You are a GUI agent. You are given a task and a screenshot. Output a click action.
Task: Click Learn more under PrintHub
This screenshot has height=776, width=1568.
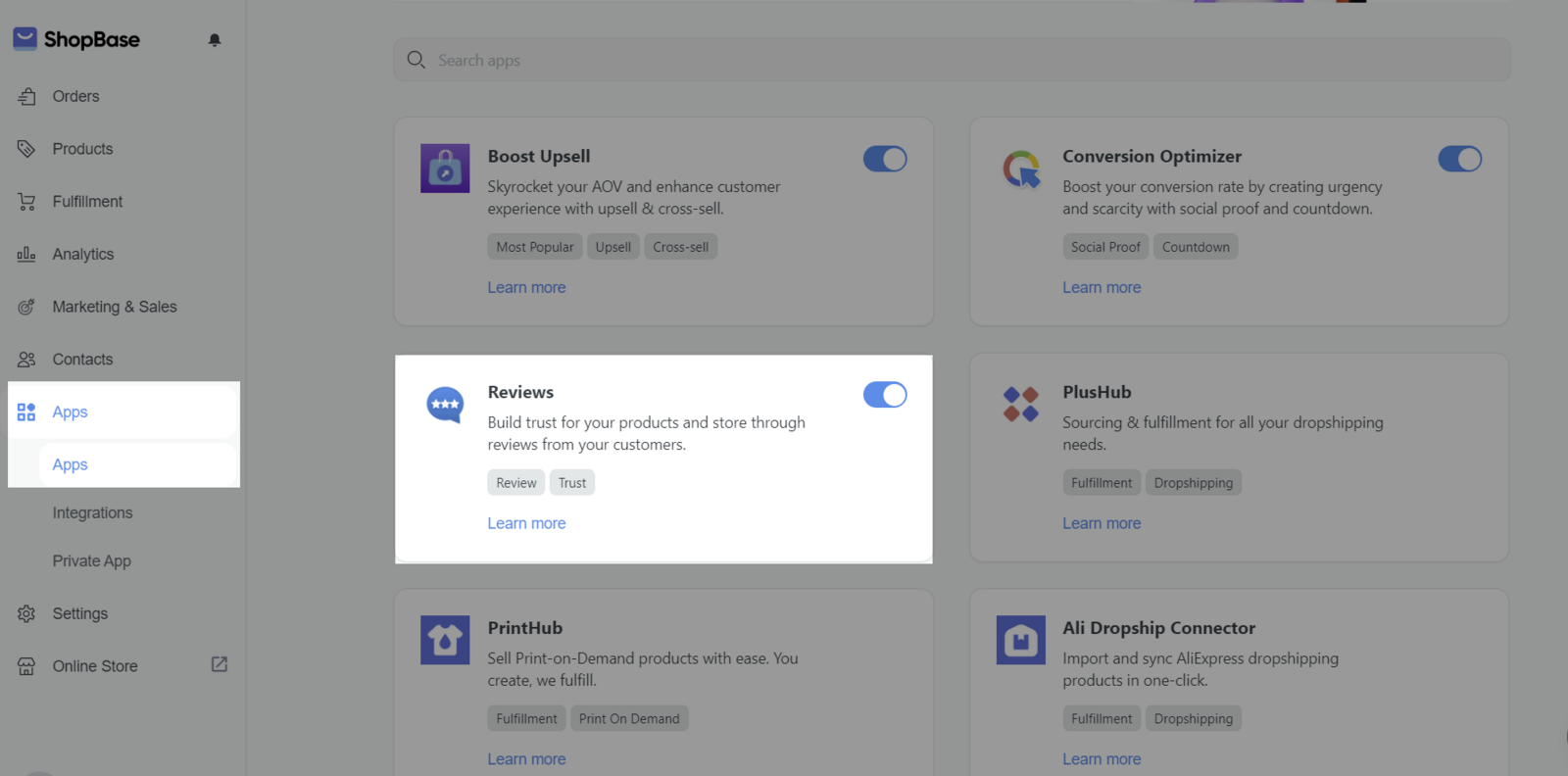[526, 759]
